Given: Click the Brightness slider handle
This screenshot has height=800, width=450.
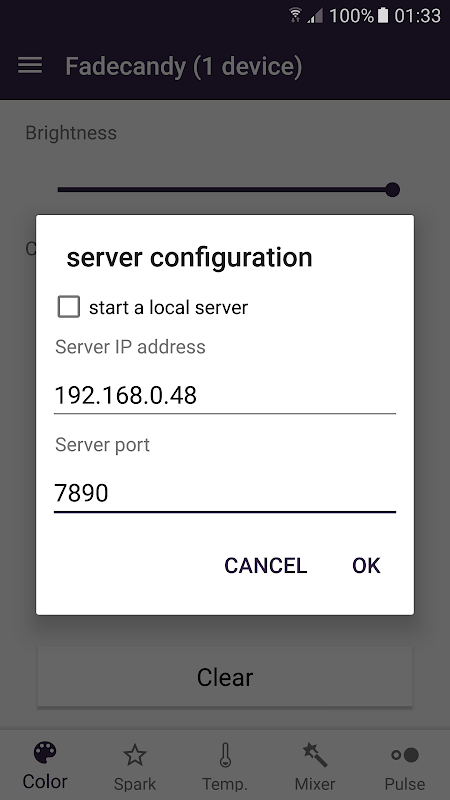Looking at the screenshot, I should tap(392, 190).
